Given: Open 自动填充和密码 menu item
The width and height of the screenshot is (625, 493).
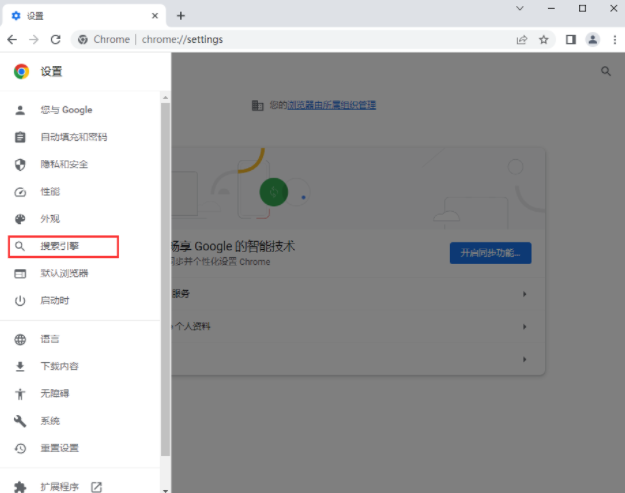Looking at the screenshot, I should [80, 137].
